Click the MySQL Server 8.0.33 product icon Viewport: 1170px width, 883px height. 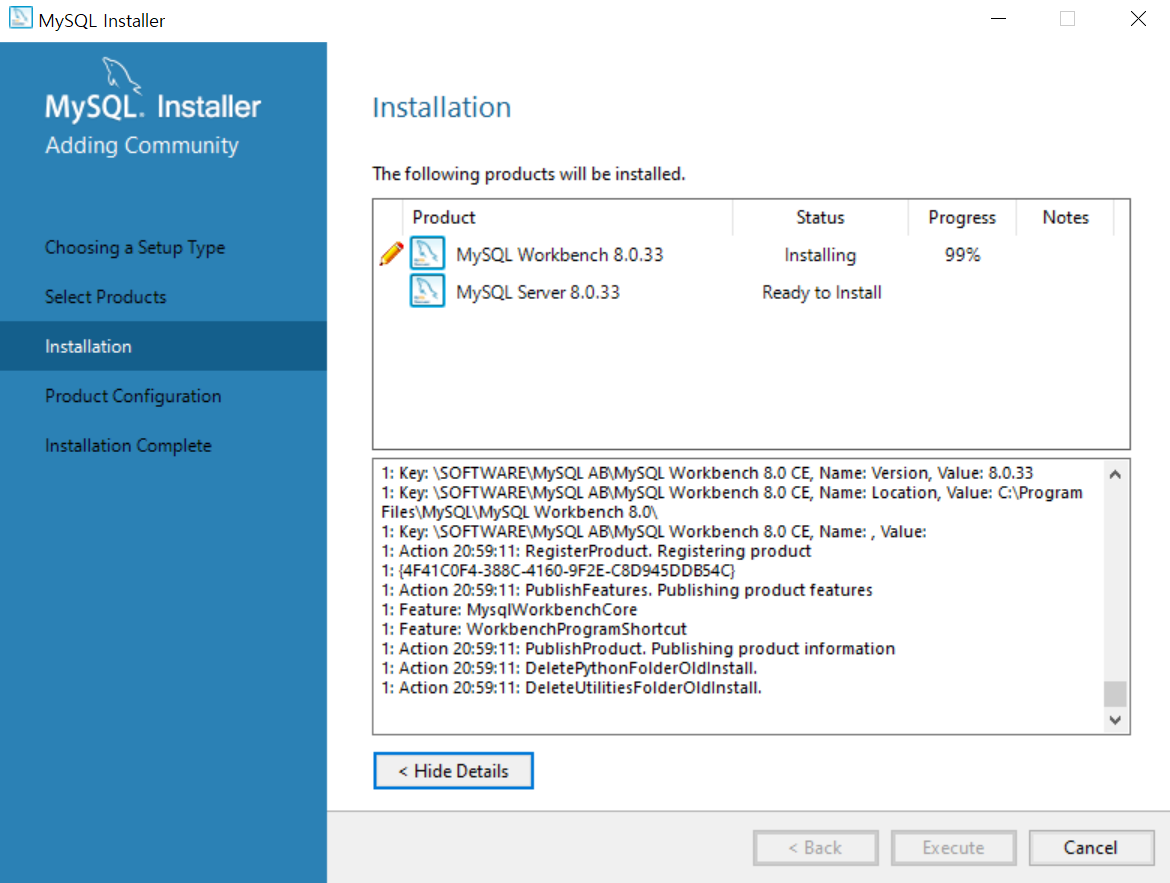point(428,291)
